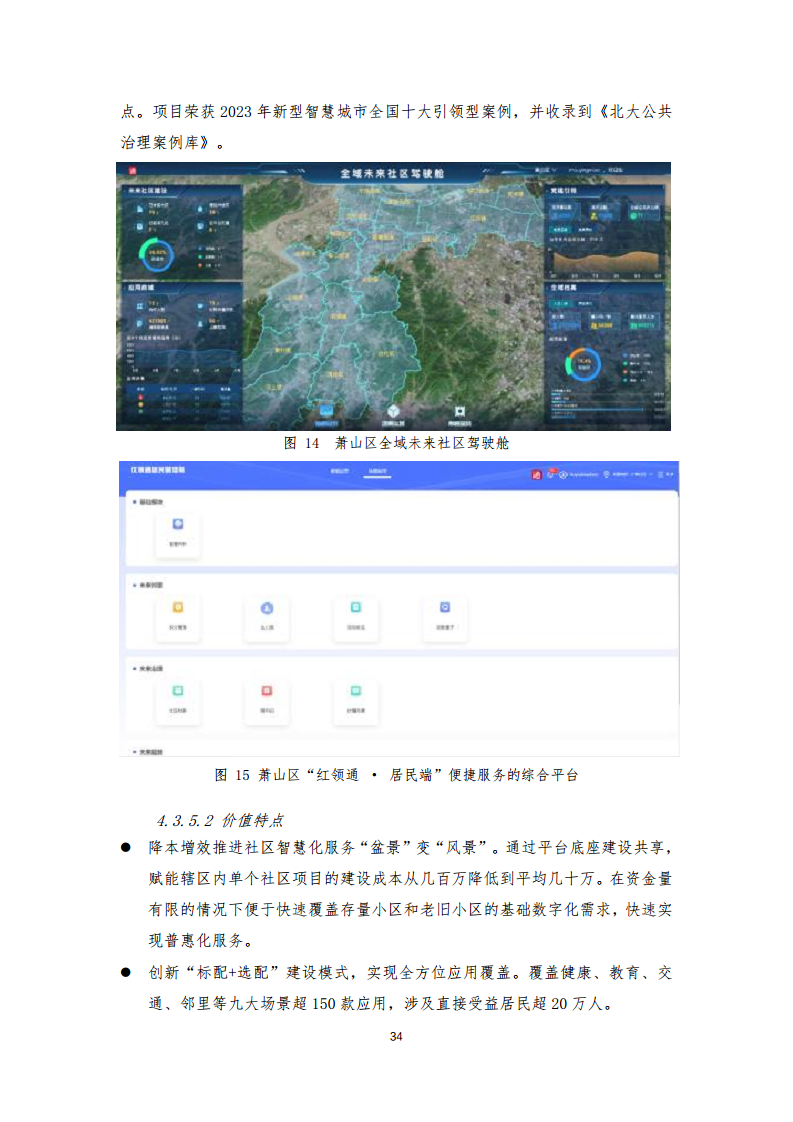Click caption 图 15 萧山区“红领通 • 居民端”
The height and width of the screenshot is (1122, 793).
[x=396, y=775]
